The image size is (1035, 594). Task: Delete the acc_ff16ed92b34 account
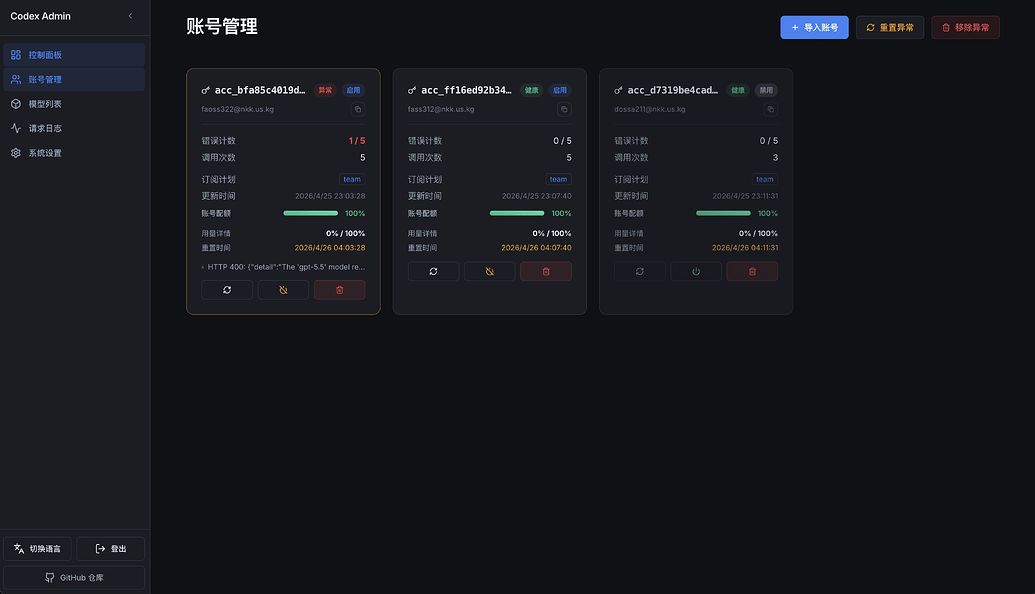click(x=545, y=271)
